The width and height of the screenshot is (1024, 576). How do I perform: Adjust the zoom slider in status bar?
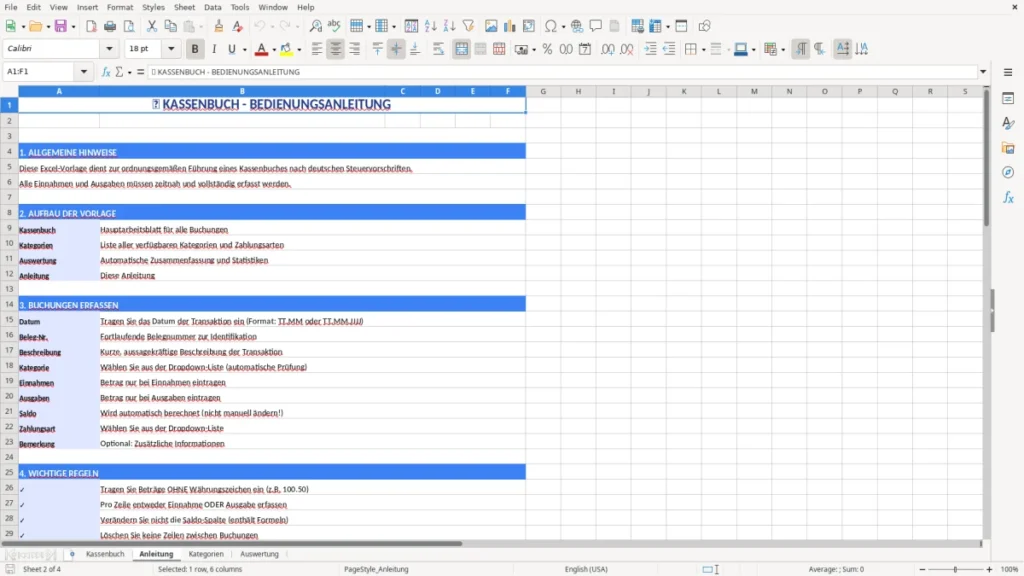(955, 569)
